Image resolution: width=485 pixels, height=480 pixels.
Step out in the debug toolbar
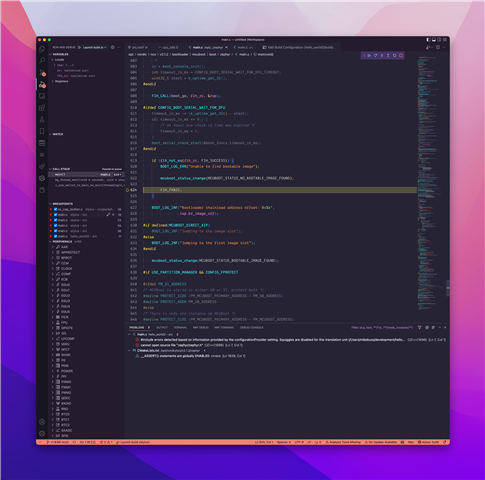click(x=388, y=56)
